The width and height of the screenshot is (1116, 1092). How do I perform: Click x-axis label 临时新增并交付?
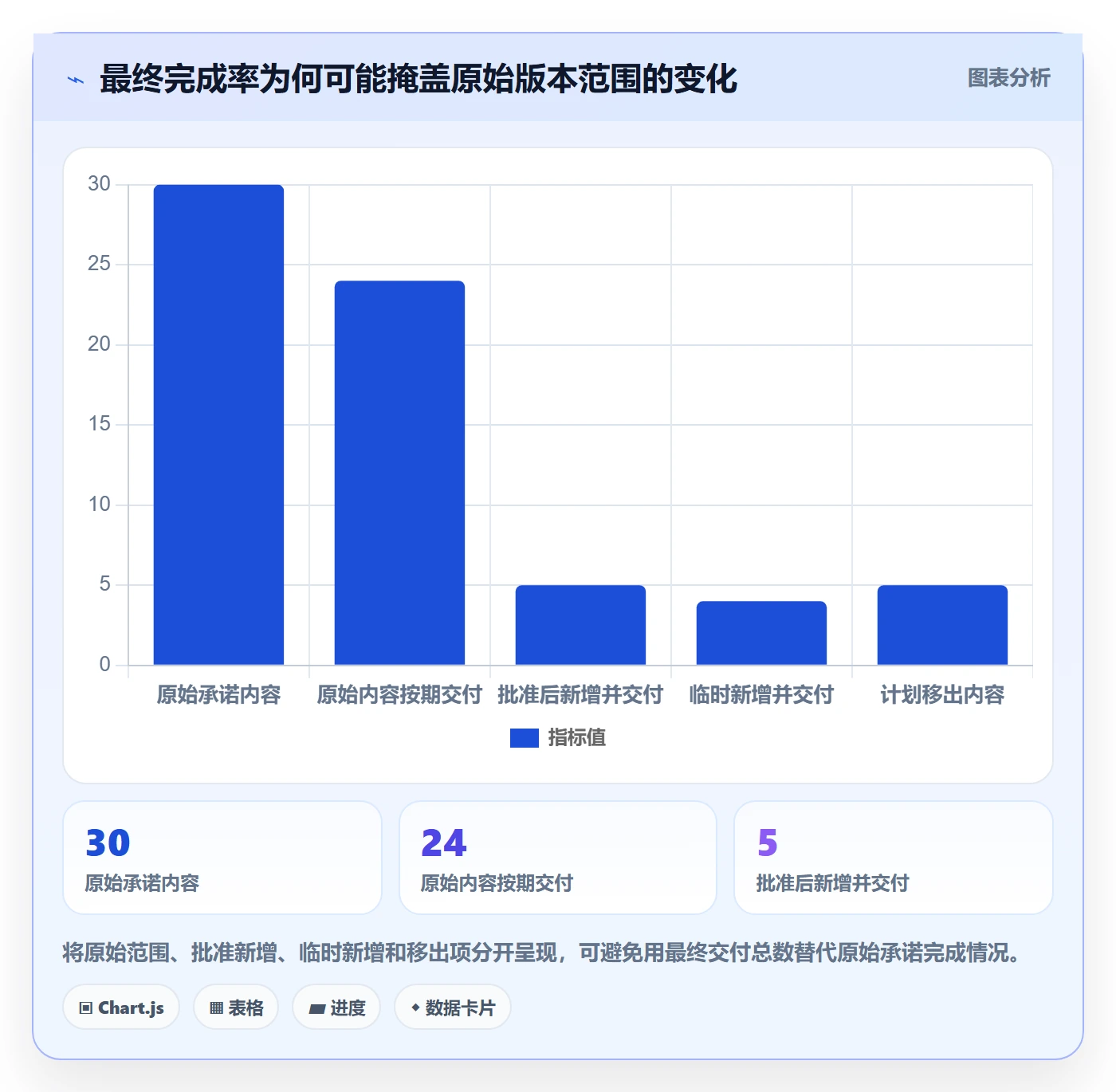(x=761, y=695)
